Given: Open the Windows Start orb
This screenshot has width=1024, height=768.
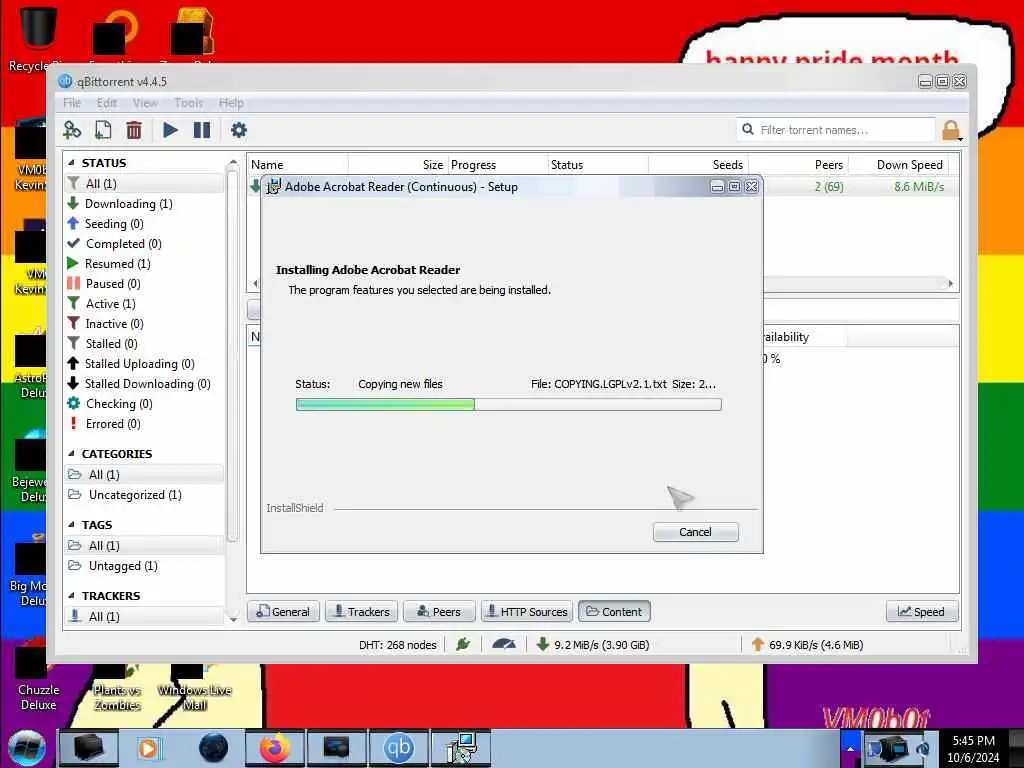Looking at the screenshot, I should [x=27, y=748].
